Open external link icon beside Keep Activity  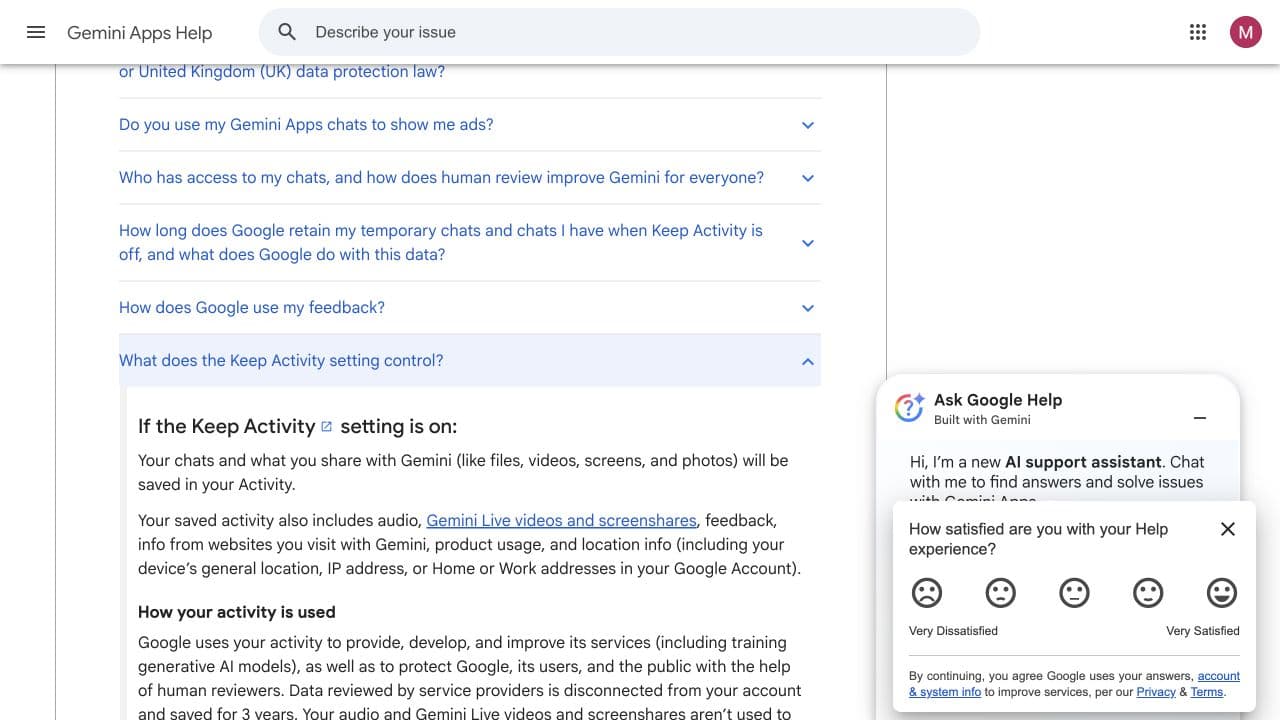point(326,427)
